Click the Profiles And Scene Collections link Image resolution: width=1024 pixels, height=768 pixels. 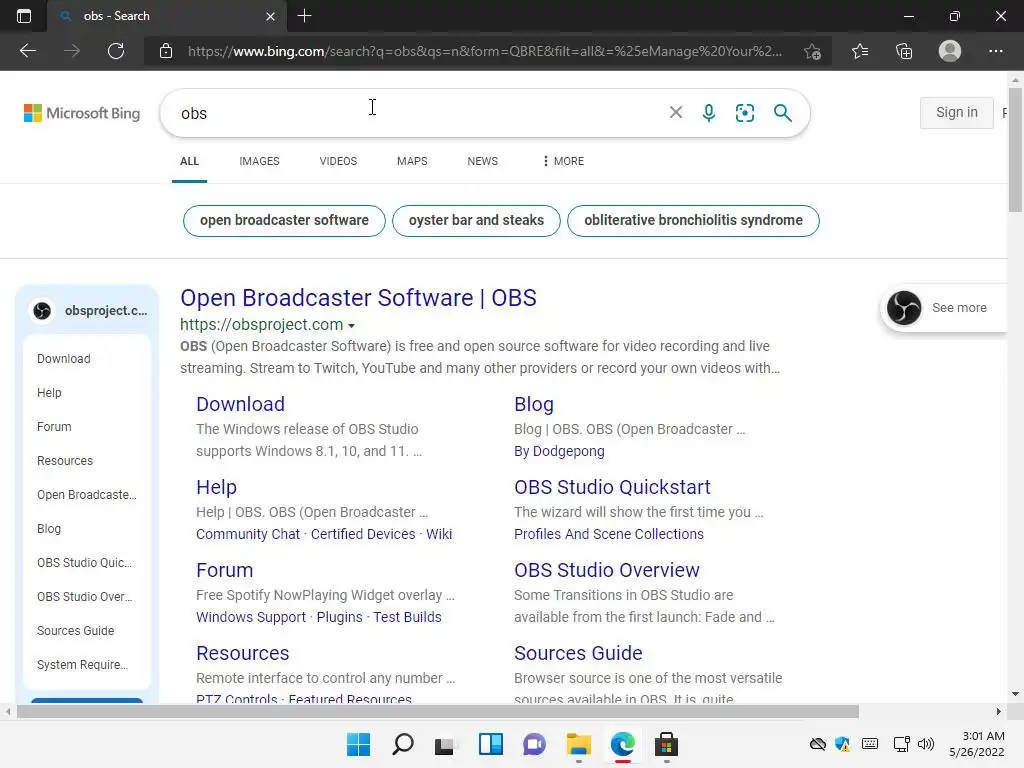coord(609,534)
